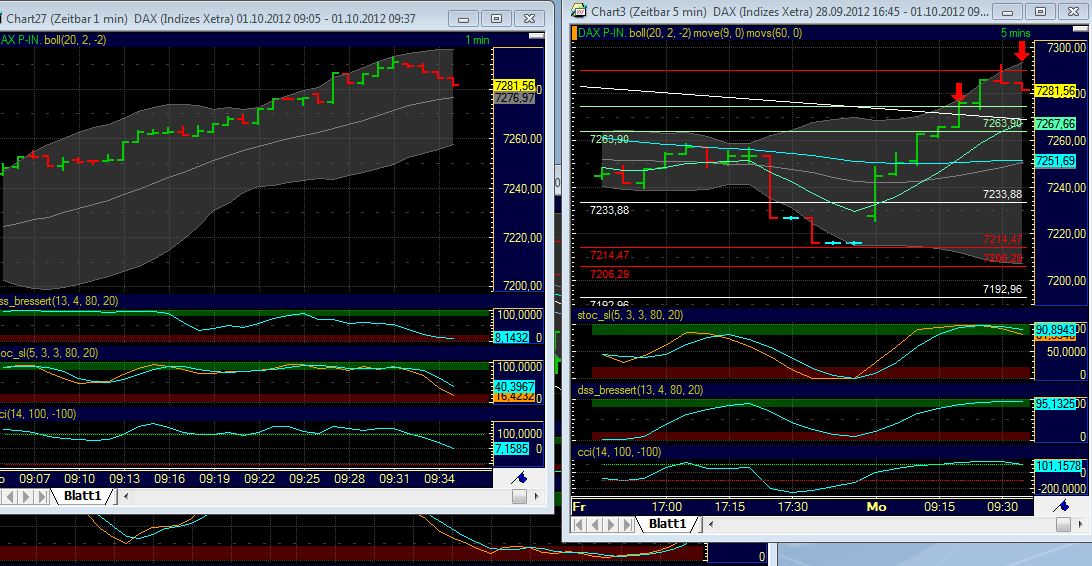
Task: Click small white bar at Chart27 header right
Action: (536, 36)
